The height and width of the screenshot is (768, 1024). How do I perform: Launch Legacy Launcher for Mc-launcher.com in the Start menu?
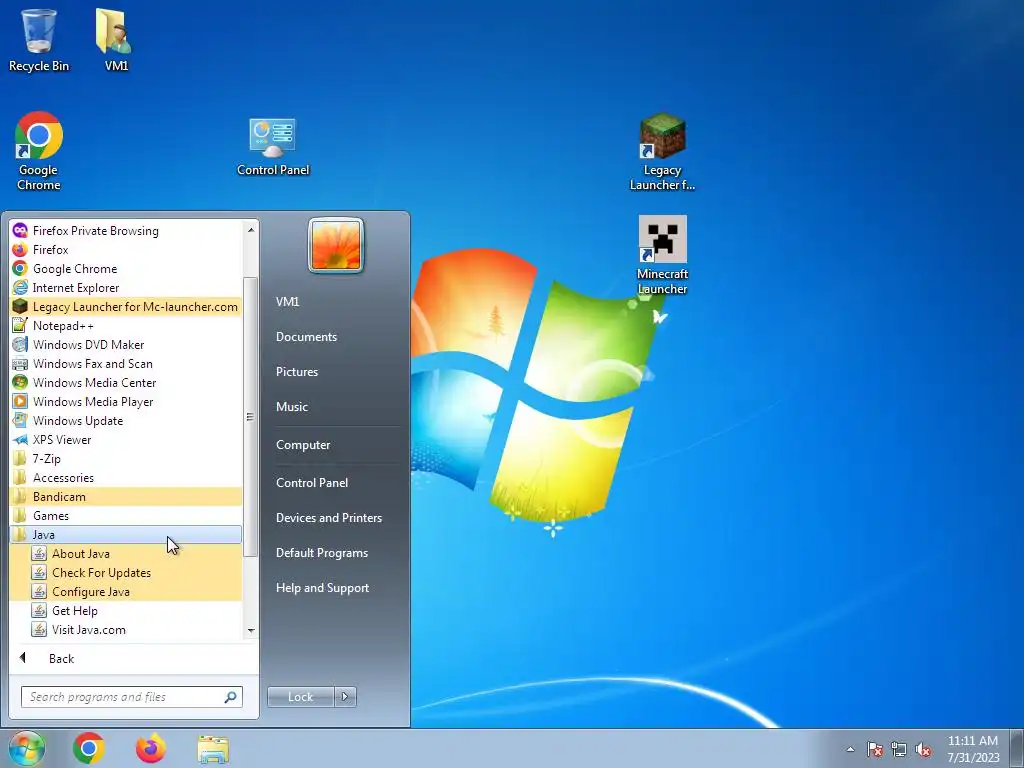[x=126, y=306]
